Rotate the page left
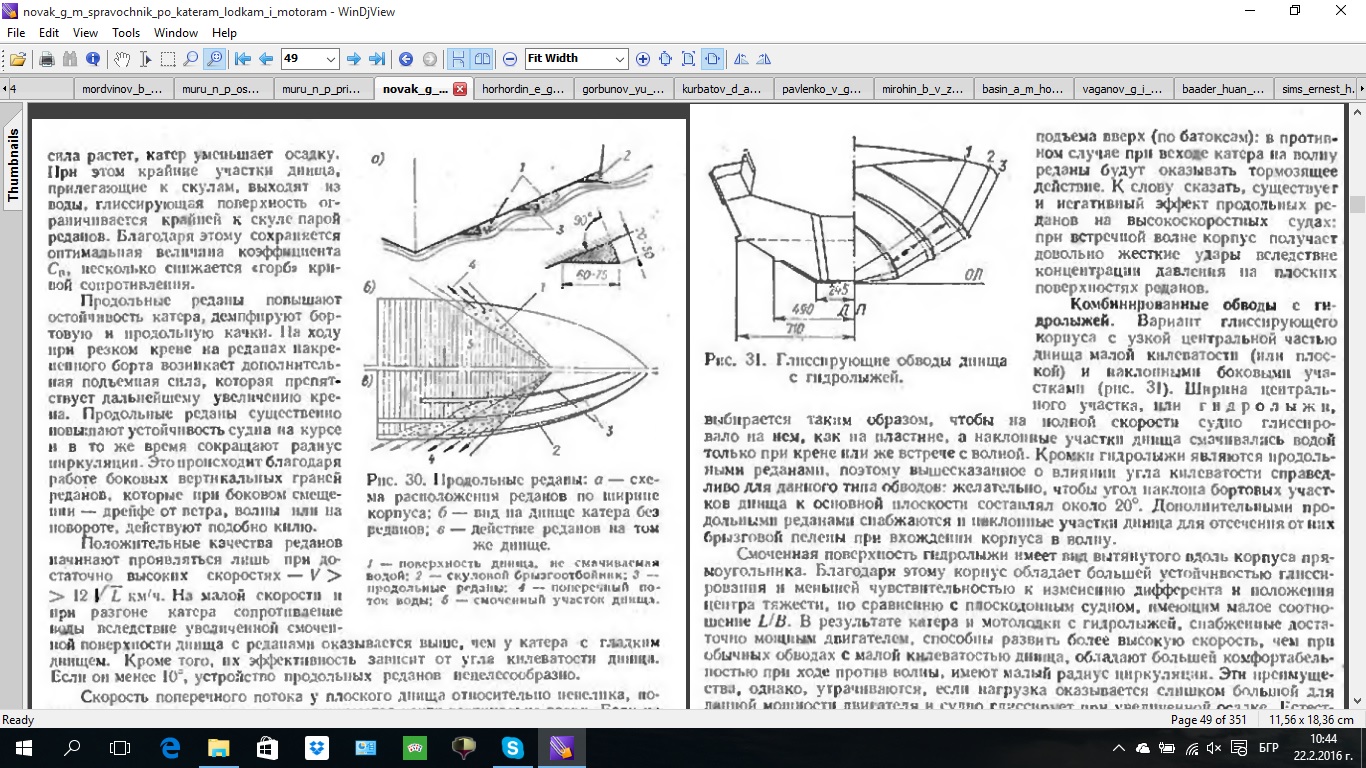 click(741, 59)
